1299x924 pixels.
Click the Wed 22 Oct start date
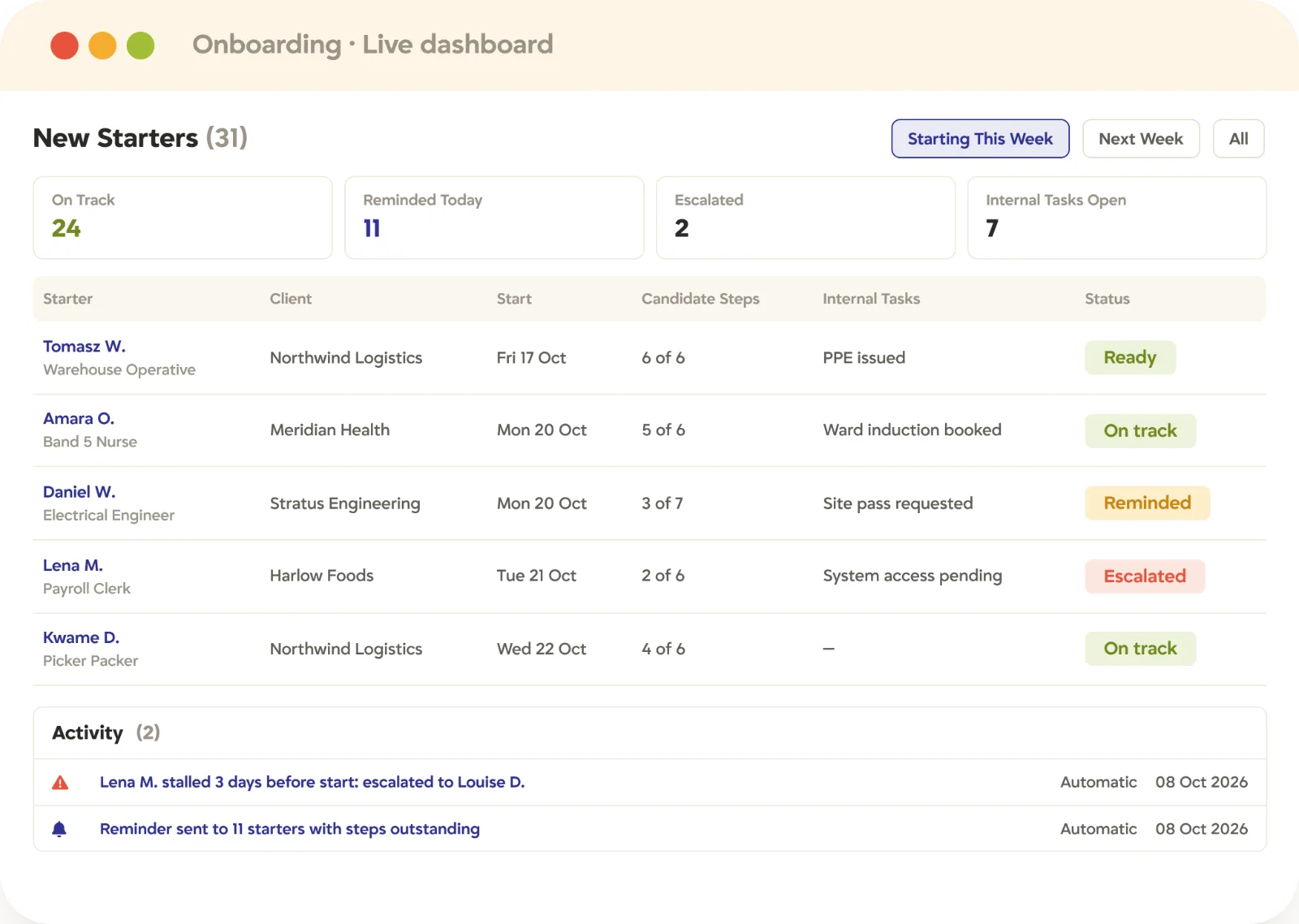pyautogui.click(x=542, y=649)
